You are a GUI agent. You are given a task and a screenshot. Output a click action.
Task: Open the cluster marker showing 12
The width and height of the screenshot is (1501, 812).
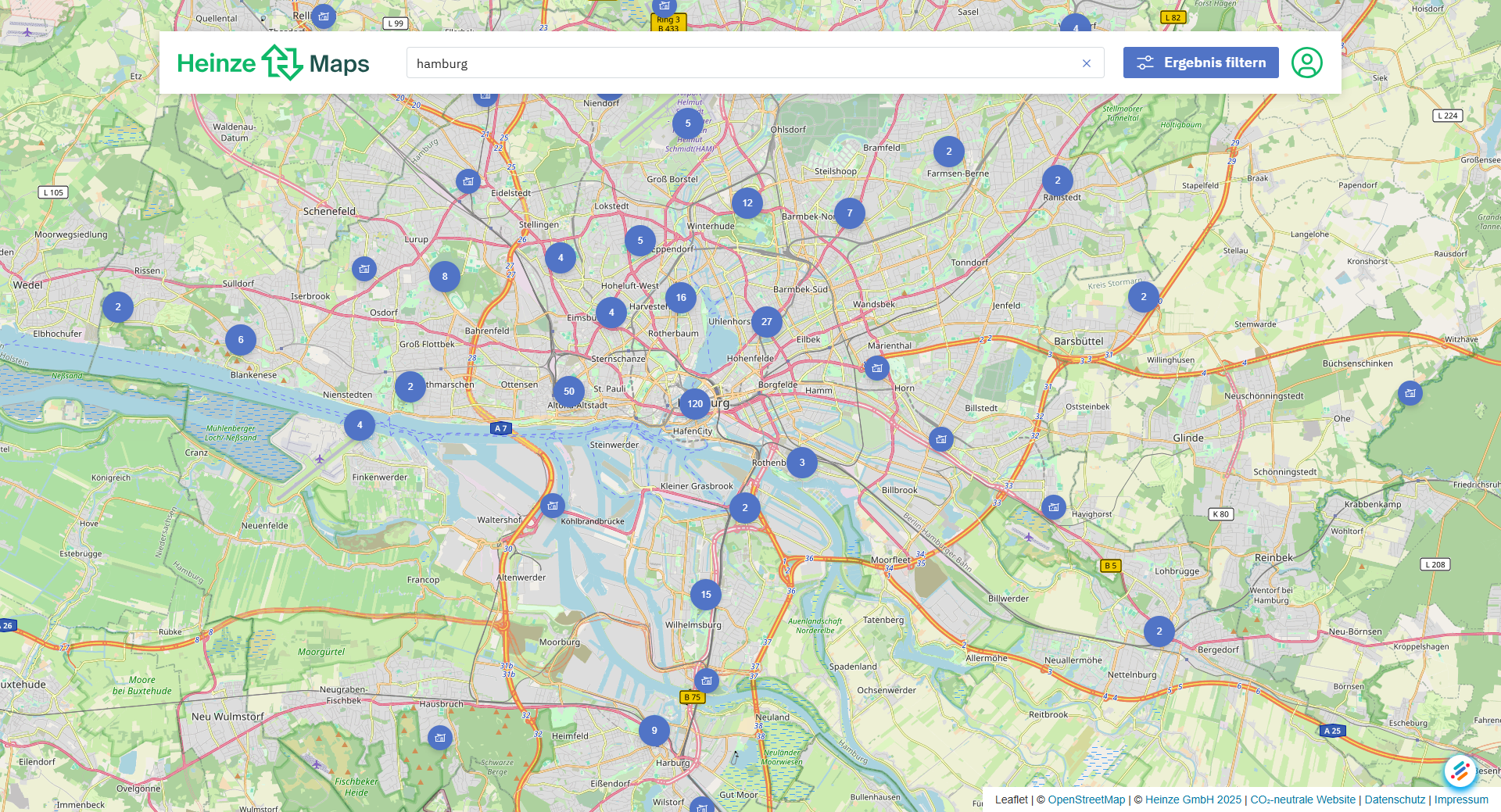point(747,203)
